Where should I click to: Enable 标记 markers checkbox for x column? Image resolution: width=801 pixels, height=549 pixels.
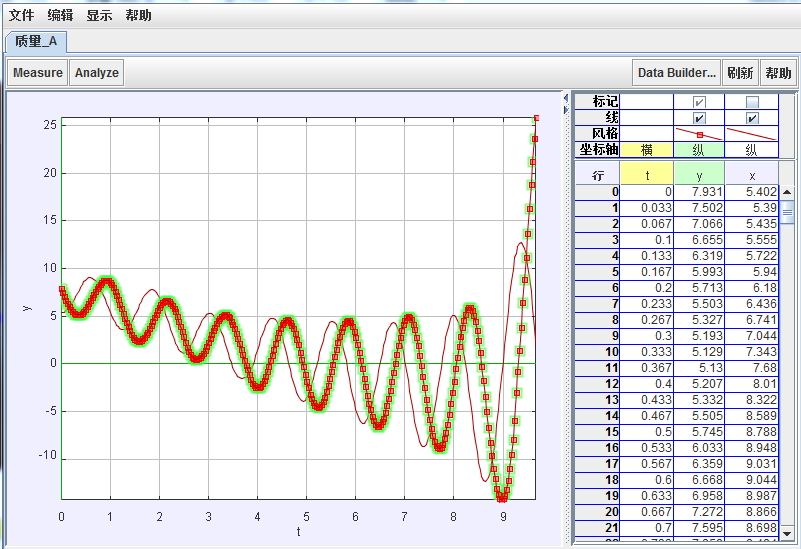tap(752, 102)
